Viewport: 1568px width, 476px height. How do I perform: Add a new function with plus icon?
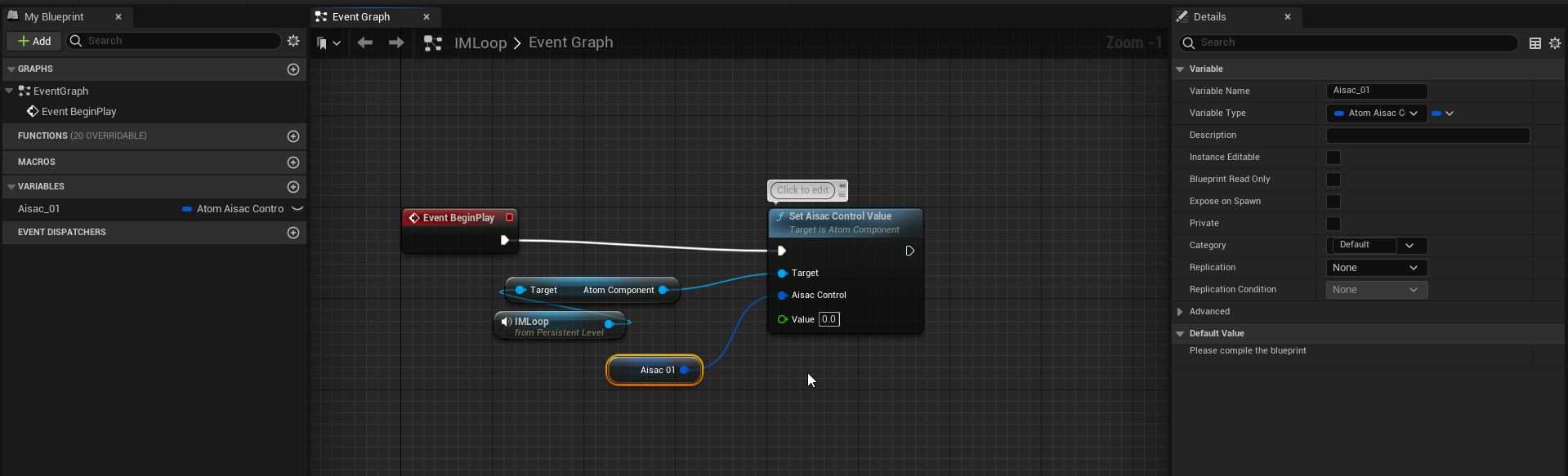(293, 136)
